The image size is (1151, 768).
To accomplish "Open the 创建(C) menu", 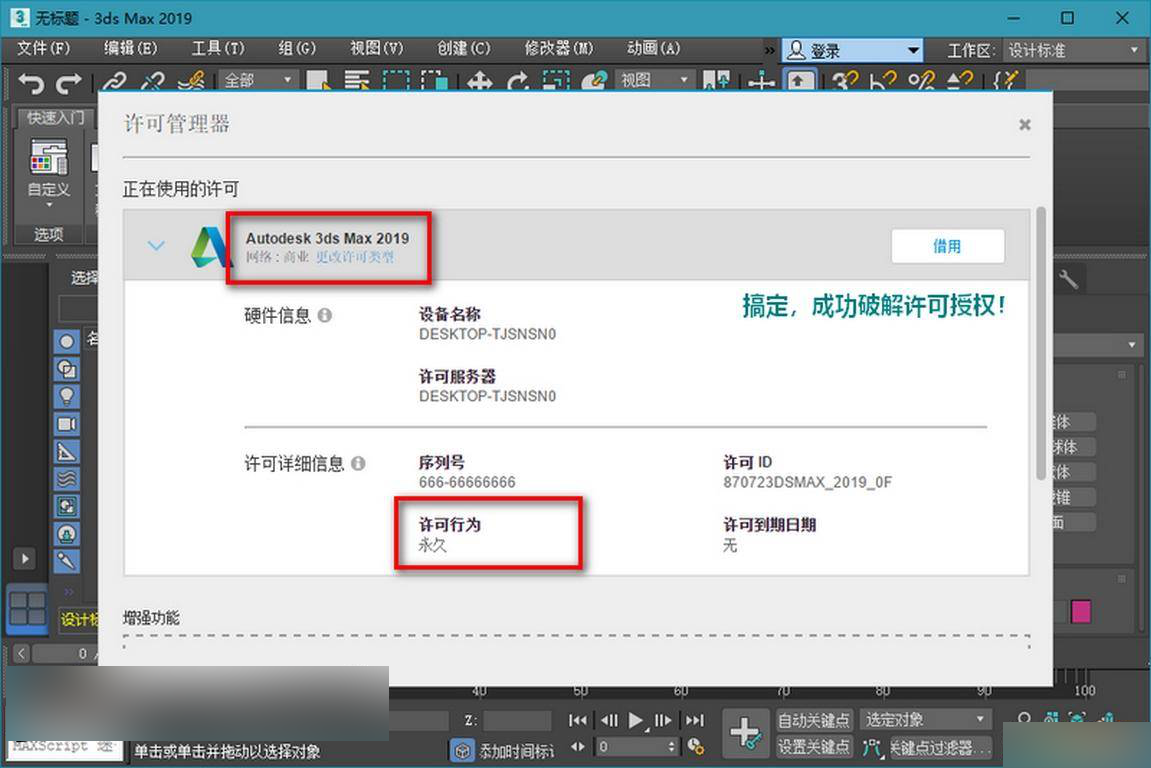I will (x=464, y=48).
